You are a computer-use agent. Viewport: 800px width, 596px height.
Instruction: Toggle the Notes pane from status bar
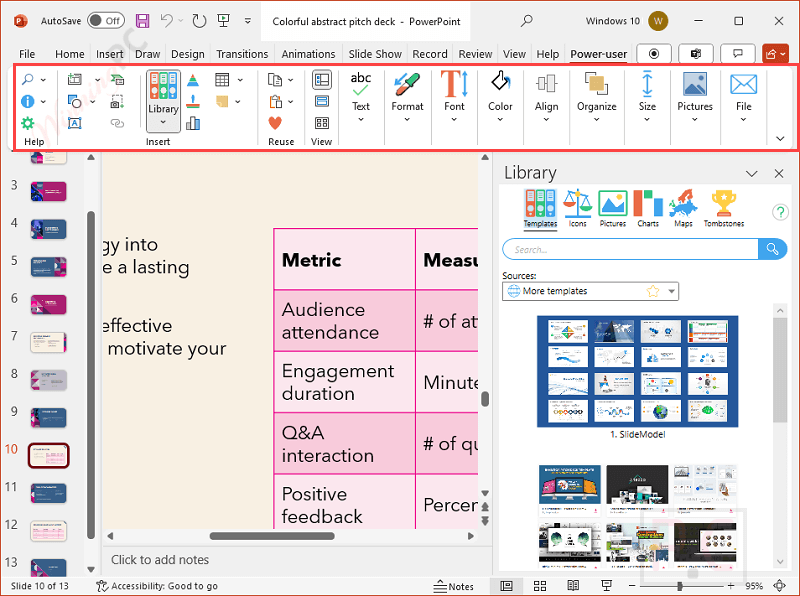(x=454, y=586)
